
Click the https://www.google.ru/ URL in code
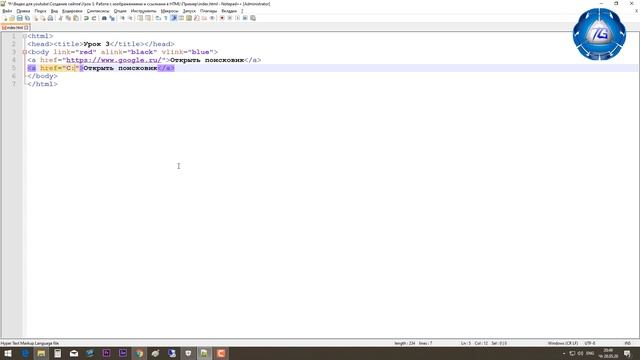click(114, 60)
